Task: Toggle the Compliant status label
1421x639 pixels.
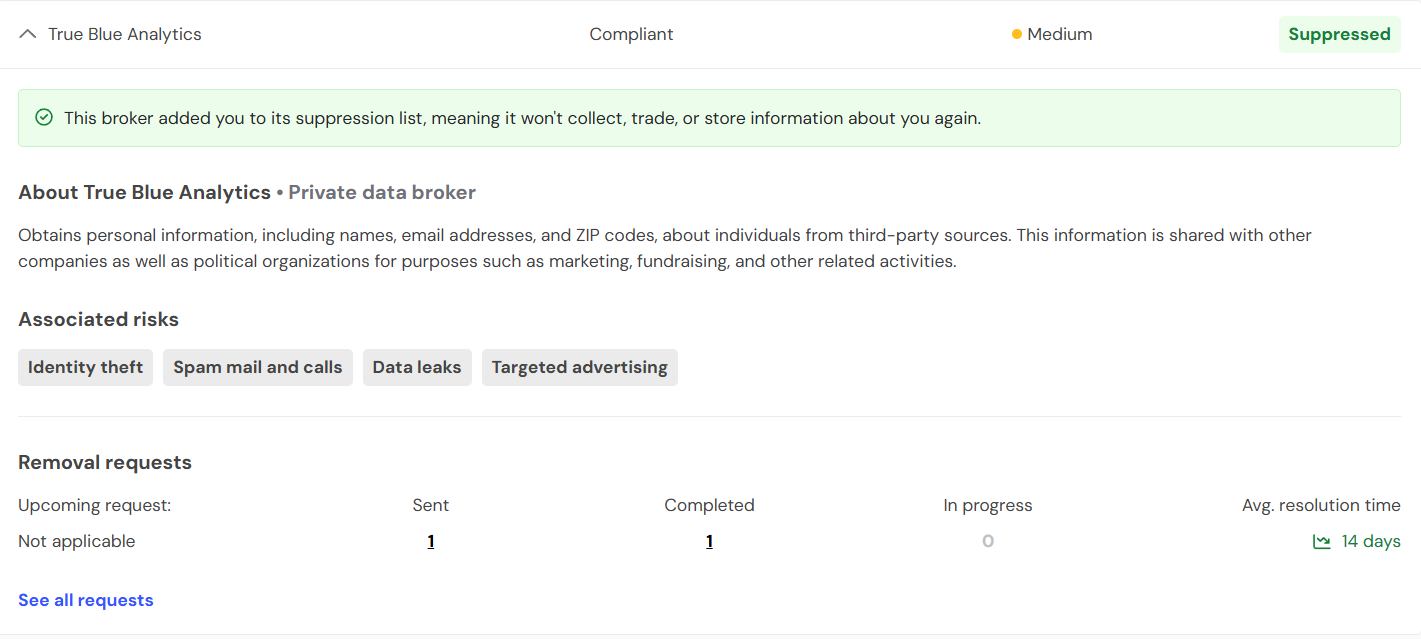Action: (x=631, y=33)
